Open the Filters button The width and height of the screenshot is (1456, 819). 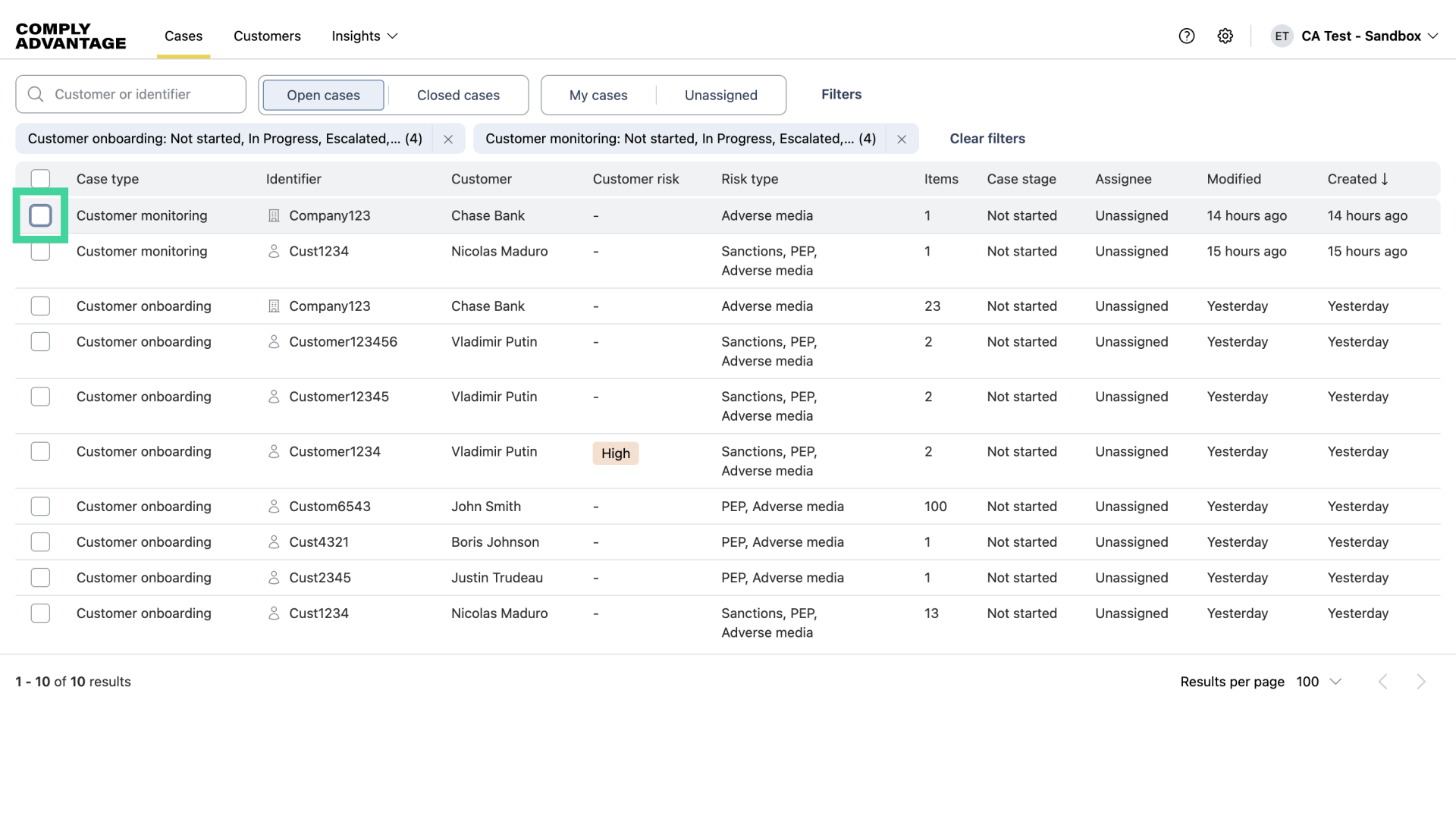841,94
